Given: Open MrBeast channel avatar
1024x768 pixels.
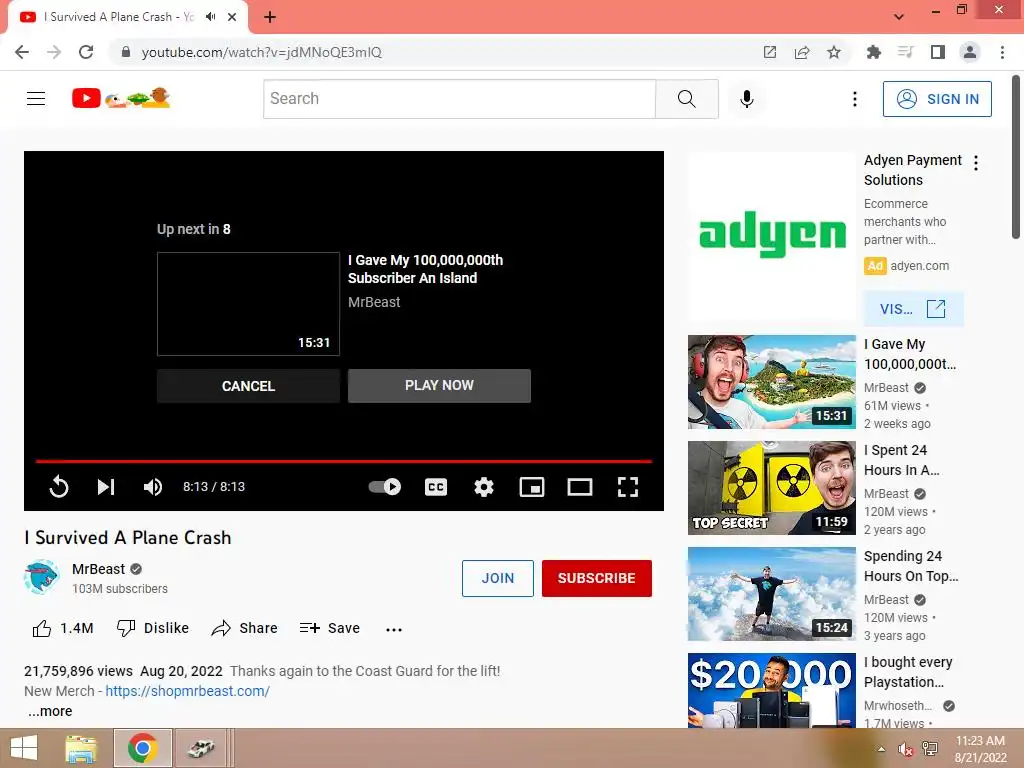Looking at the screenshot, I should pyautogui.click(x=41, y=577).
